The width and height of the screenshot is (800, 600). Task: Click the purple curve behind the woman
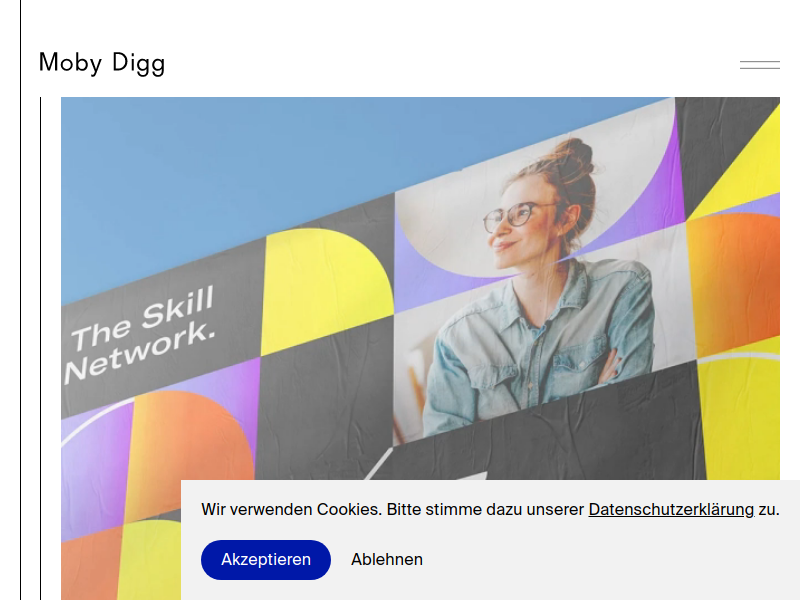[x=658, y=204]
